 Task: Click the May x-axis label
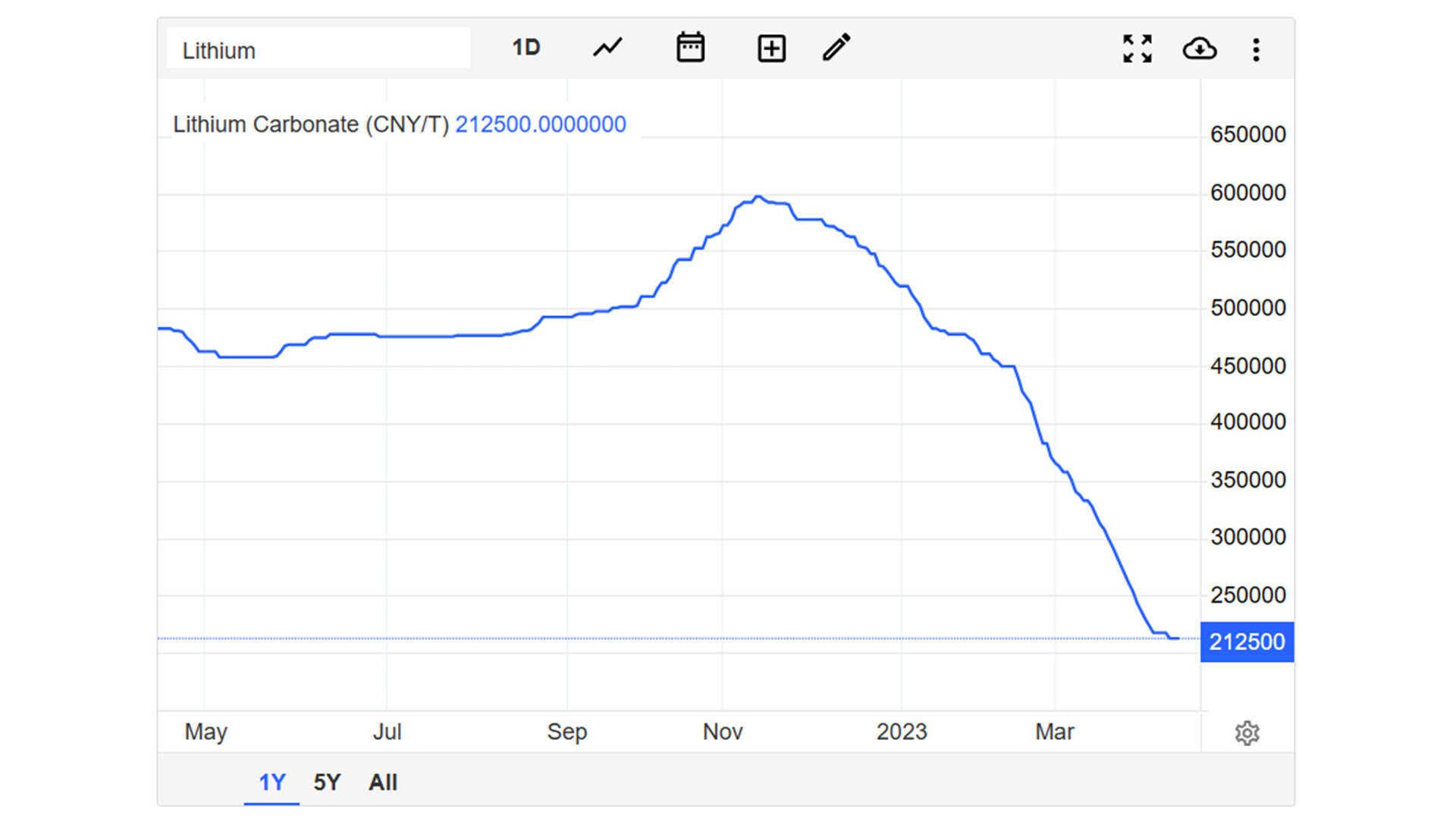click(x=206, y=733)
